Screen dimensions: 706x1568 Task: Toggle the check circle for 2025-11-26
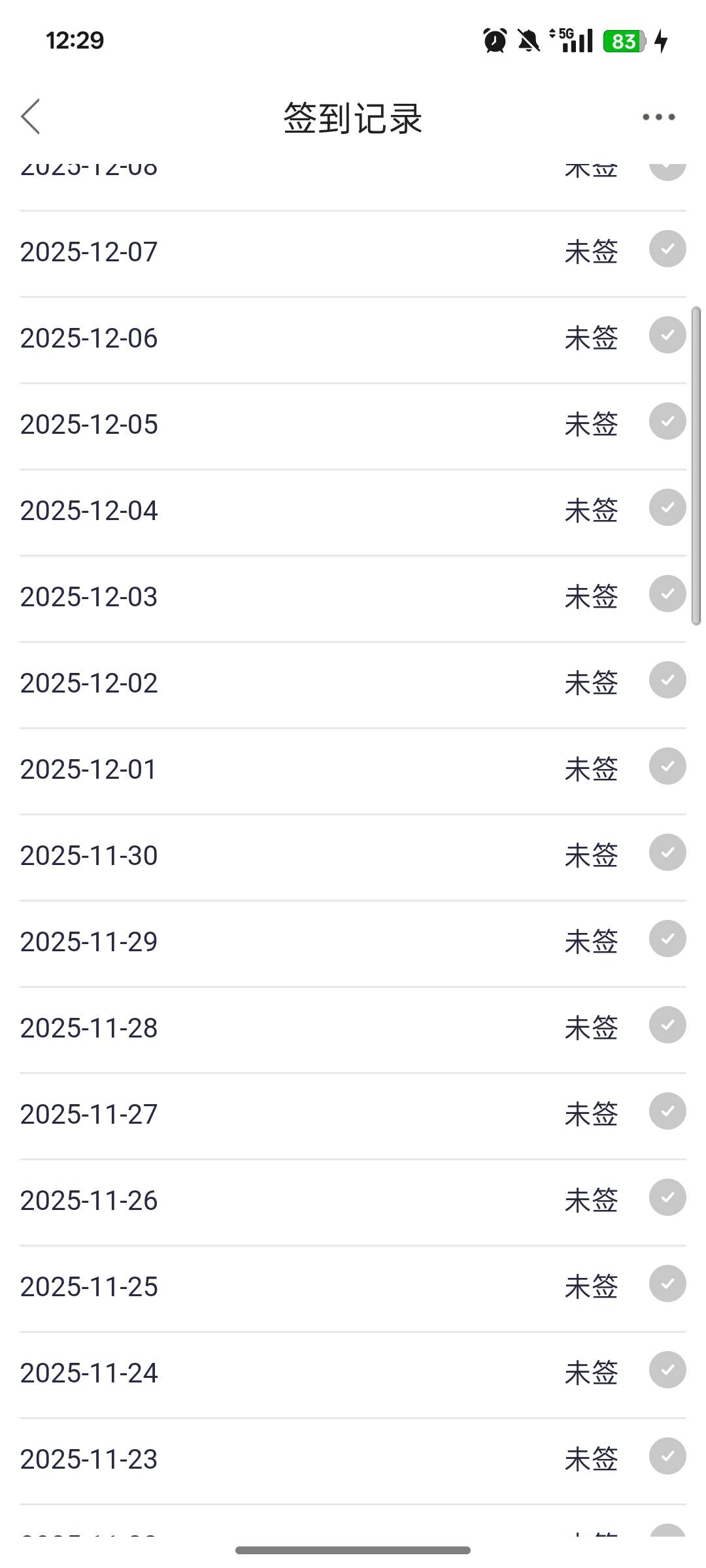click(x=667, y=1198)
